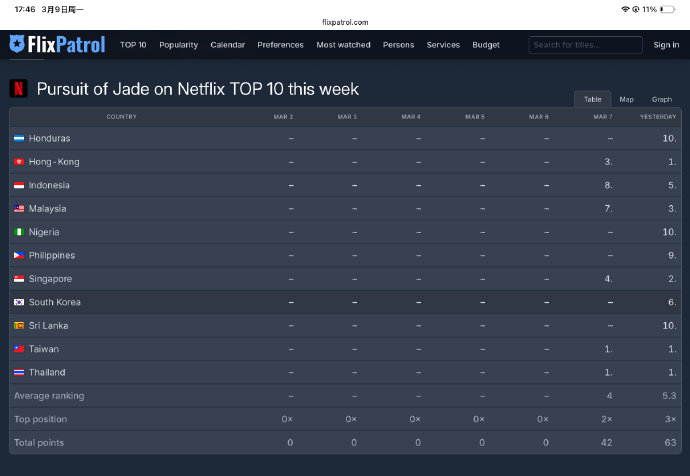Click Total points value 63
Image resolution: width=690 pixels, height=476 pixels.
tap(670, 443)
